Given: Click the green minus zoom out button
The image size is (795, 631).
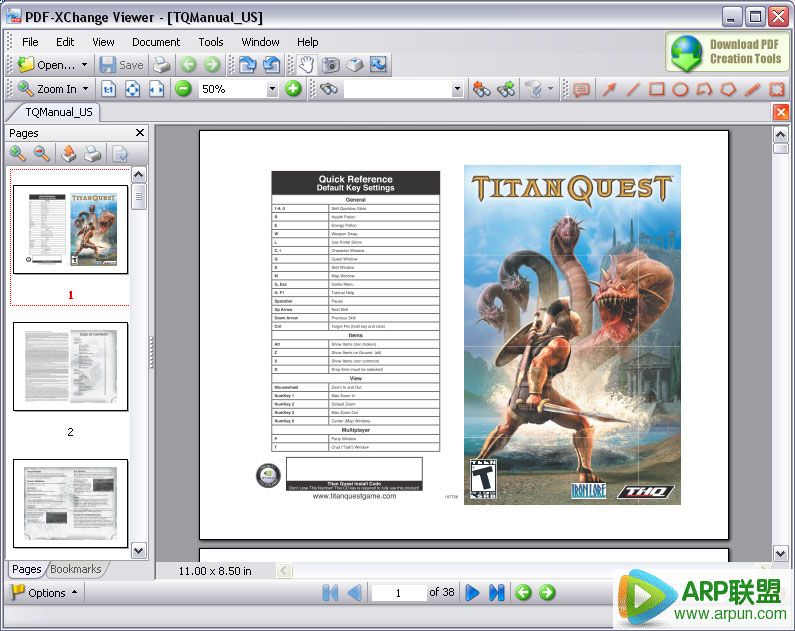Looking at the screenshot, I should coord(183,89).
